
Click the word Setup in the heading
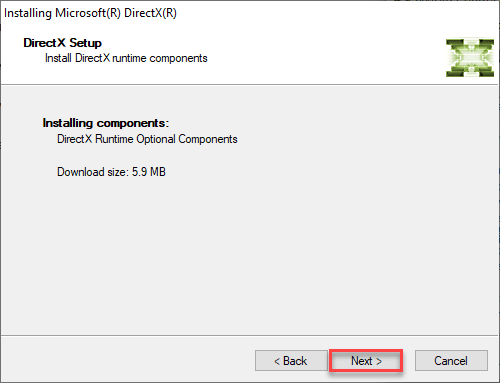coord(85,43)
